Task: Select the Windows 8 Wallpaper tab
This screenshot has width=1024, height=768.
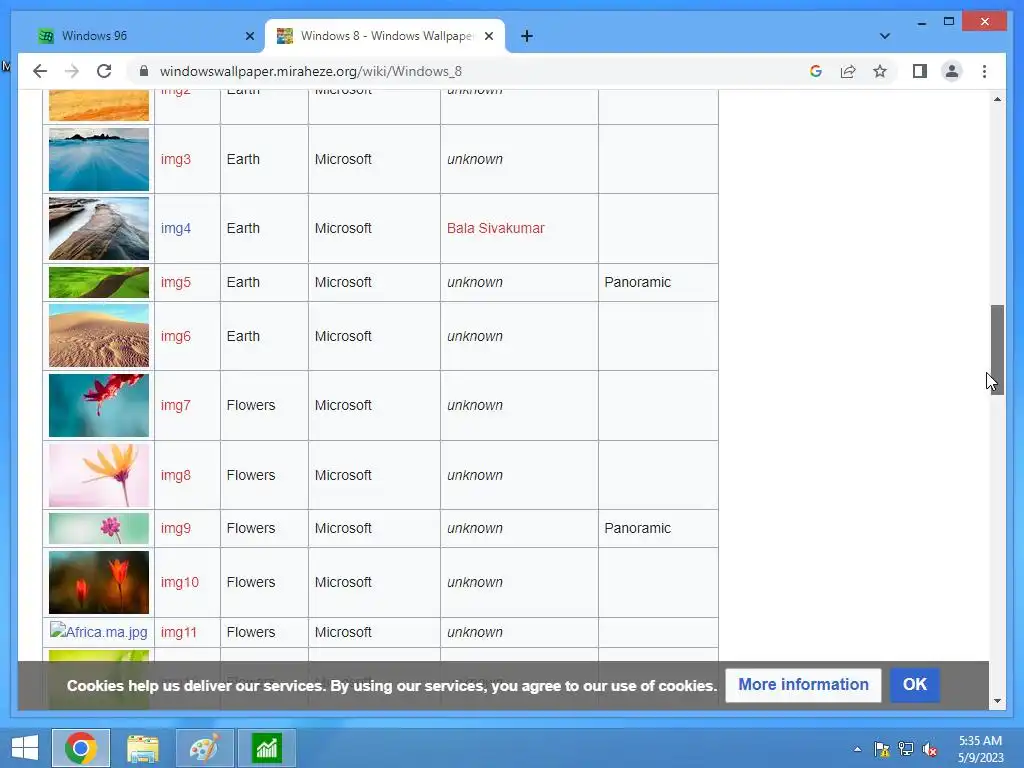Action: pyautogui.click(x=385, y=36)
